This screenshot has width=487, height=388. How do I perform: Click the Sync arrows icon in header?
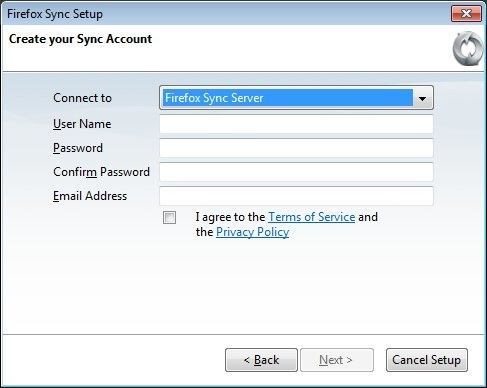pyautogui.click(x=468, y=48)
